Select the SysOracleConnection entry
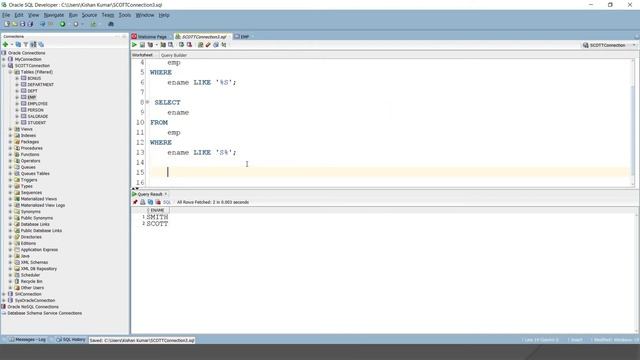 pos(35,300)
